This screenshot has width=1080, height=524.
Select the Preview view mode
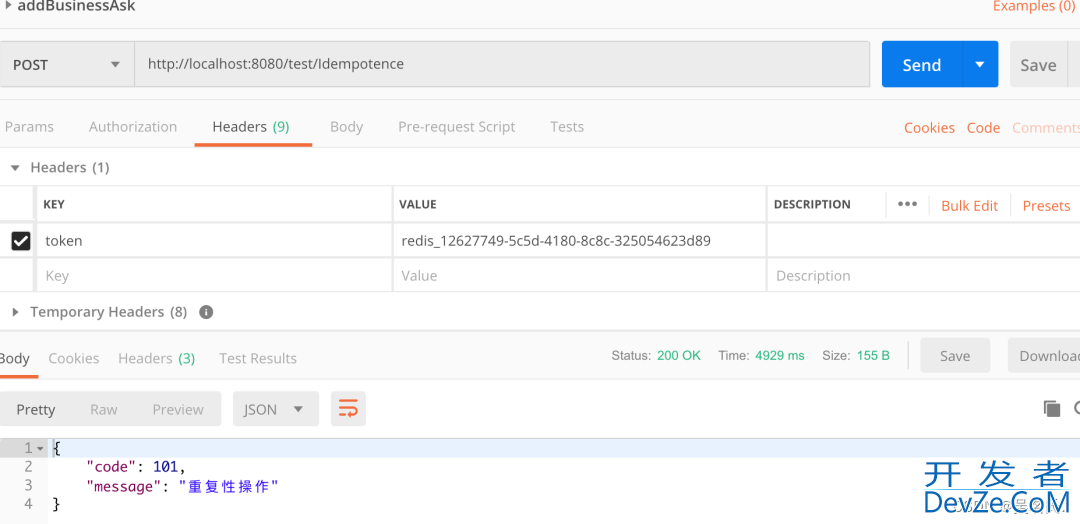point(178,409)
